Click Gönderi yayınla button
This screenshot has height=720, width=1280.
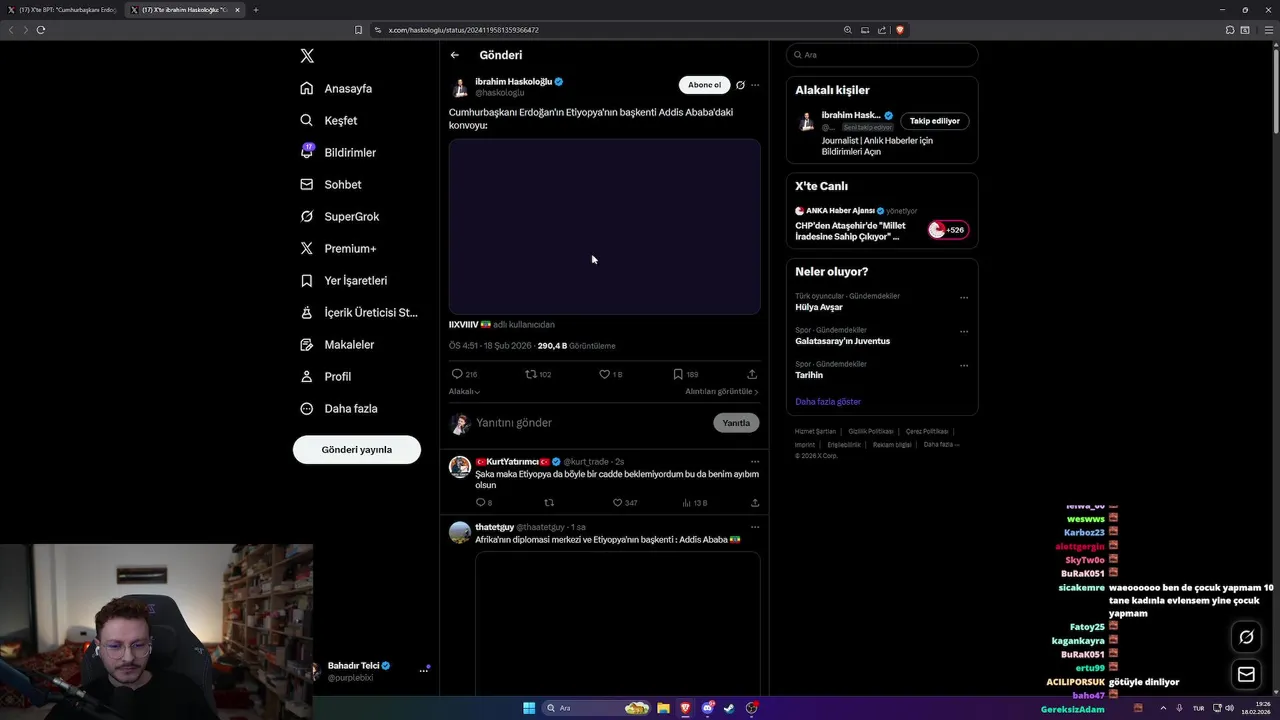(356, 450)
